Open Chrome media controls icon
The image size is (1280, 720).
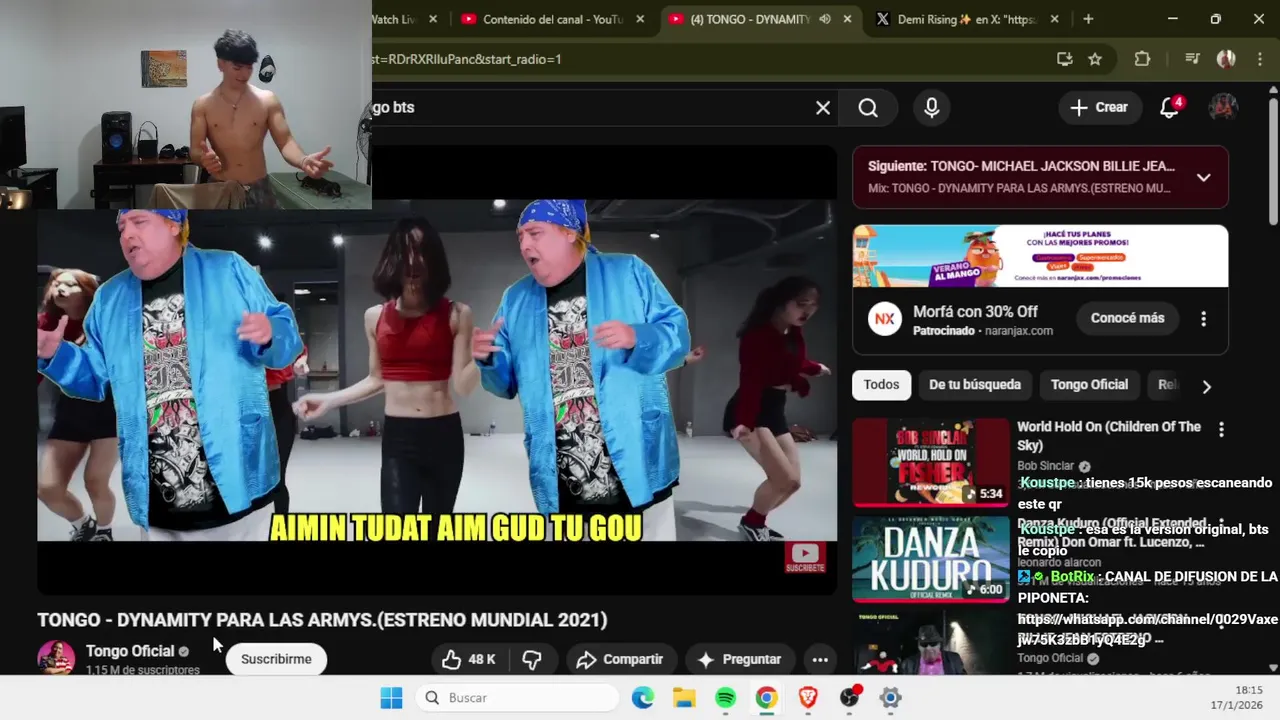coord(1192,59)
